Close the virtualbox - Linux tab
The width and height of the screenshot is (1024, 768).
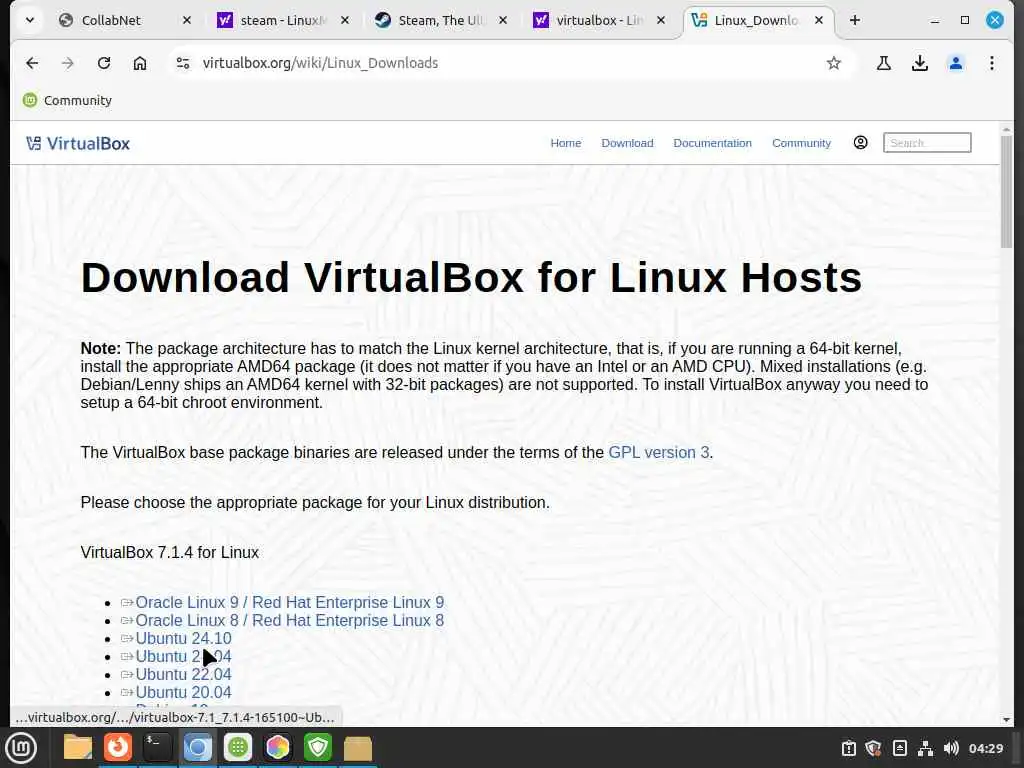tap(661, 20)
